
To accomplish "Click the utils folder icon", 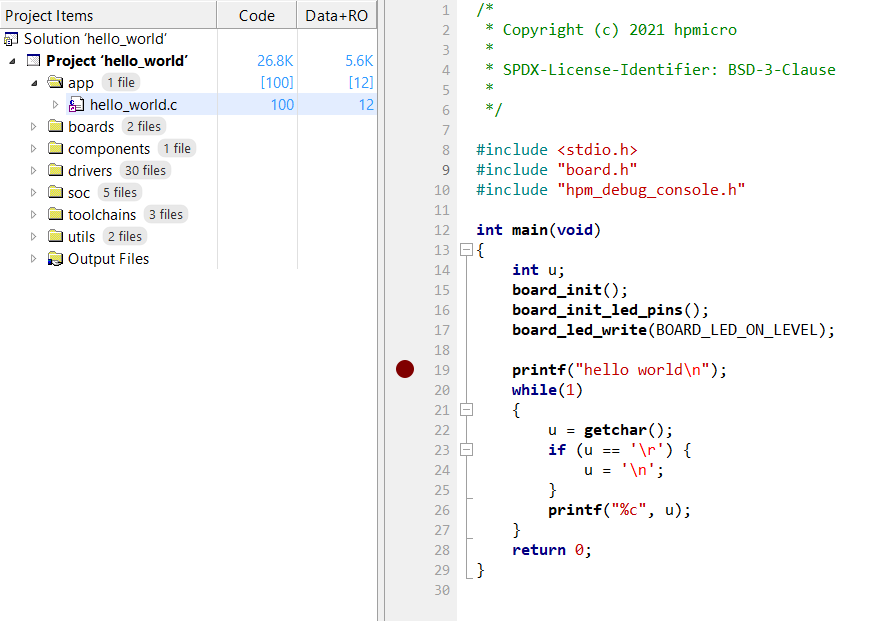I will pos(55,236).
